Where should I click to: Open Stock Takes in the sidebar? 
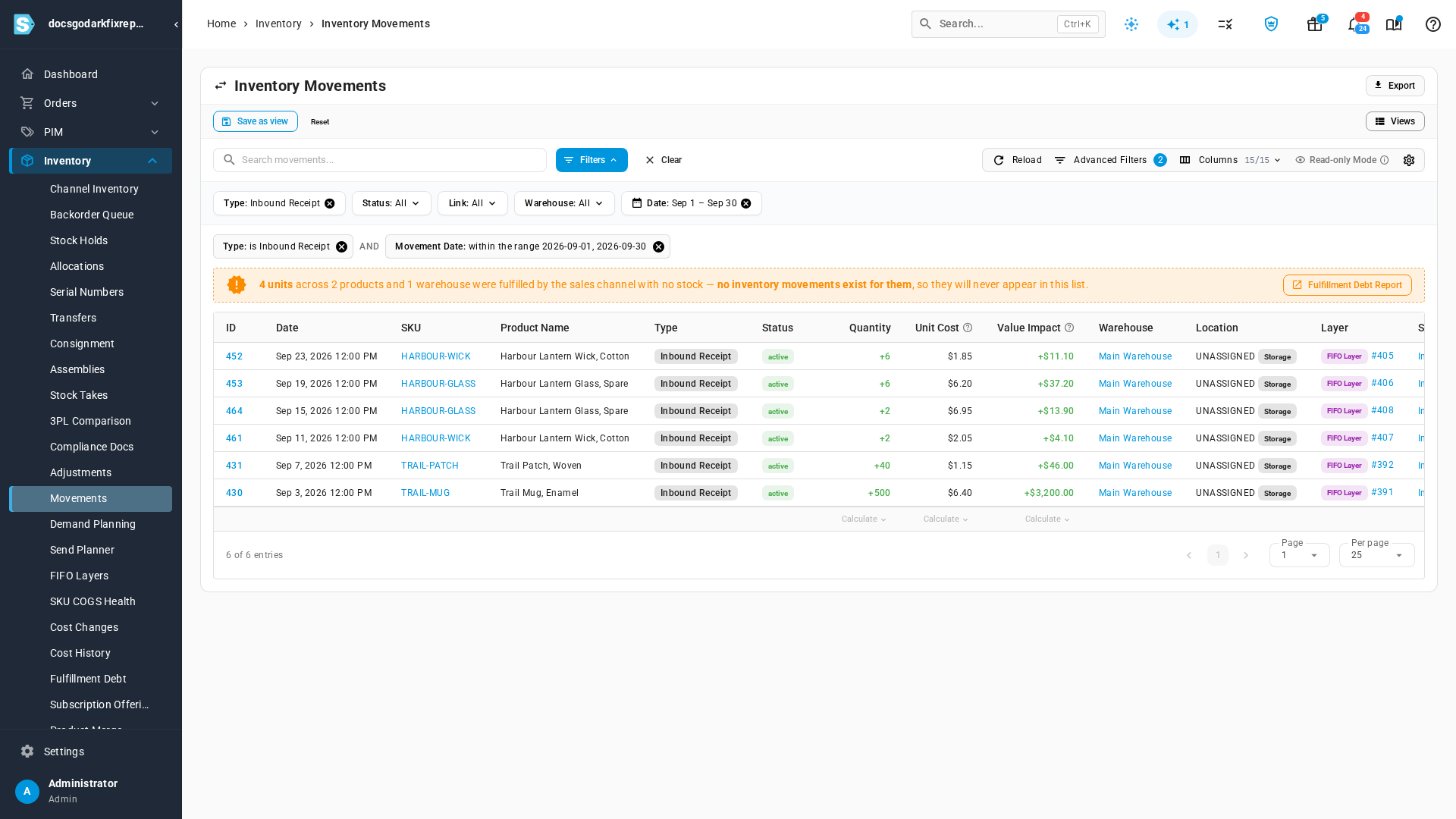coord(79,395)
